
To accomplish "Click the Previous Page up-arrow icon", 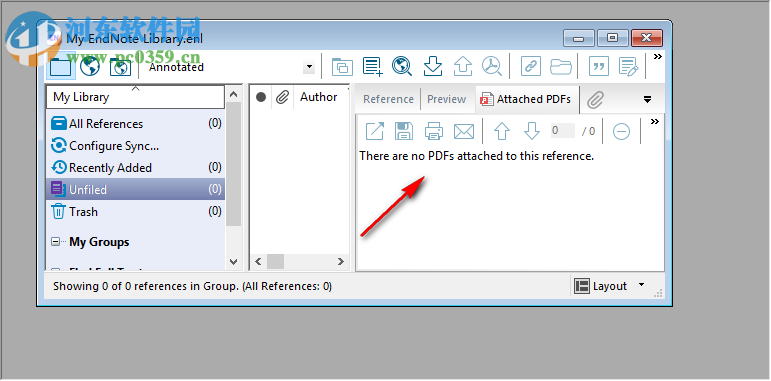I will (x=502, y=131).
